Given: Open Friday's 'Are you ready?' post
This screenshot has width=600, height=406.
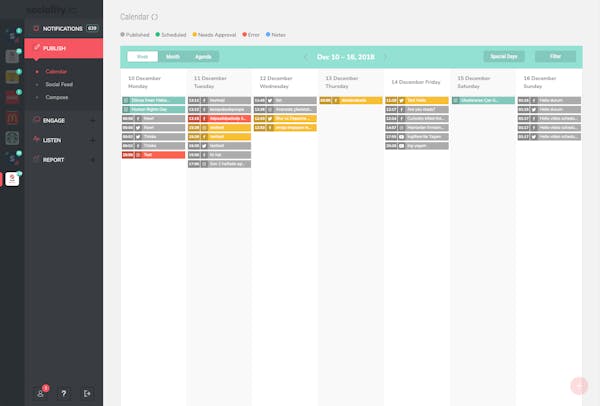Looking at the screenshot, I should coord(417,109).
